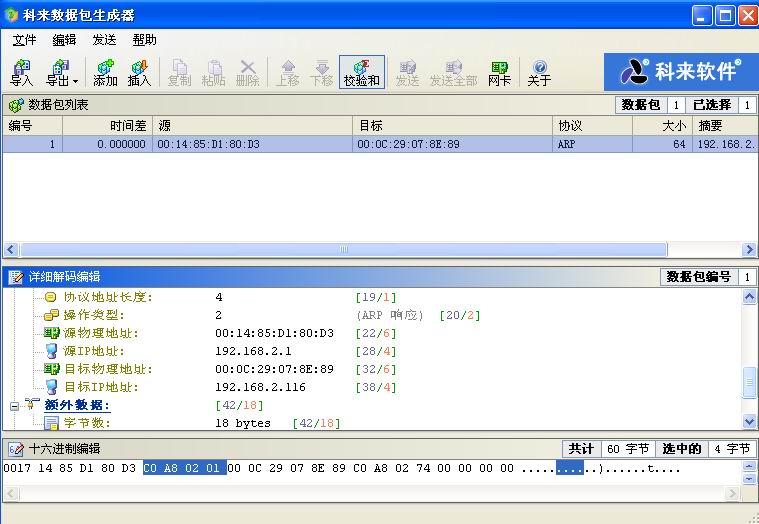Viewport: 759px width, 524px height.
Task: Click the 操作类型 row icon
Action: click(51, 315)
